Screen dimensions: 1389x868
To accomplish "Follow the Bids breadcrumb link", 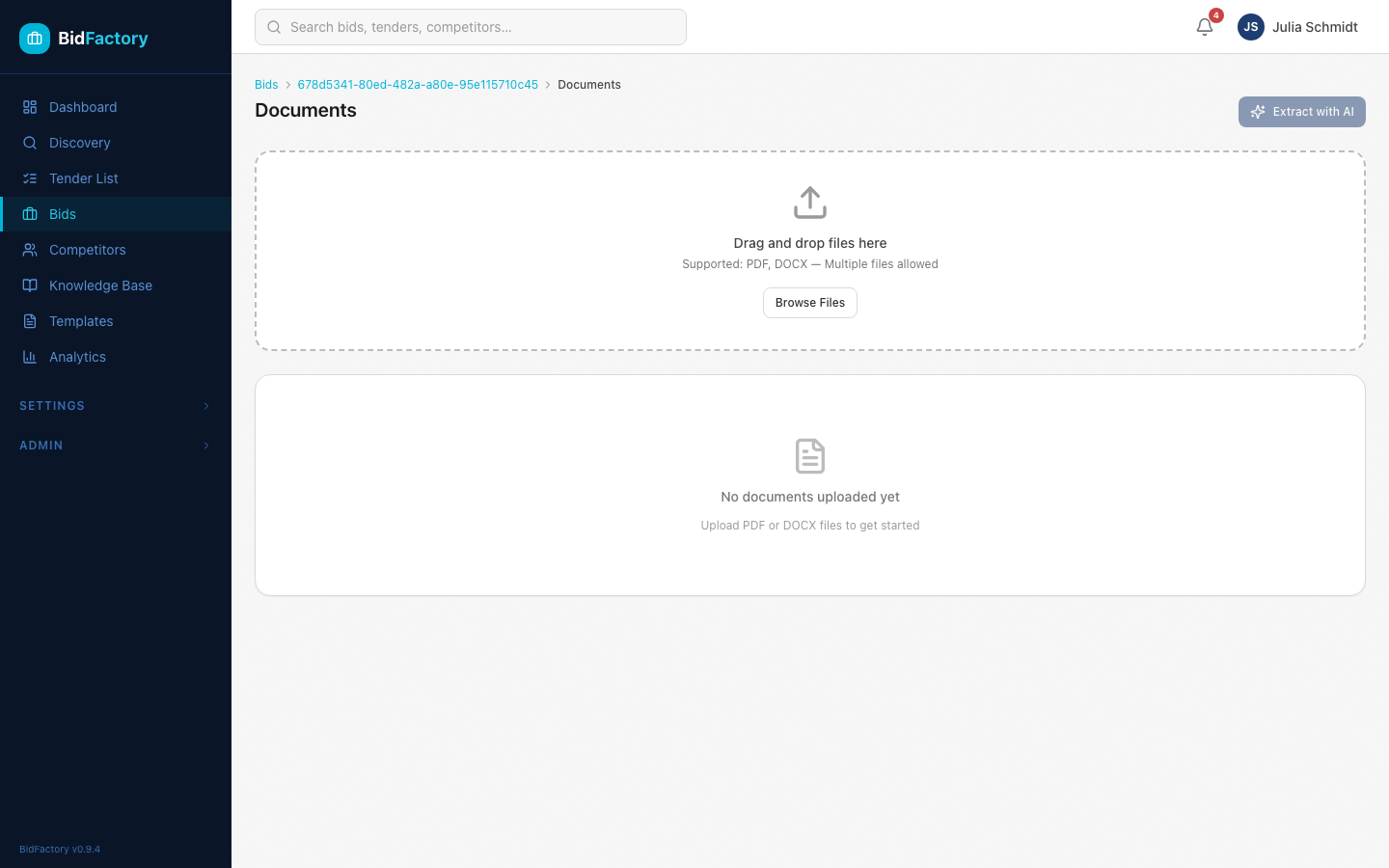I will tap(266, 85).
